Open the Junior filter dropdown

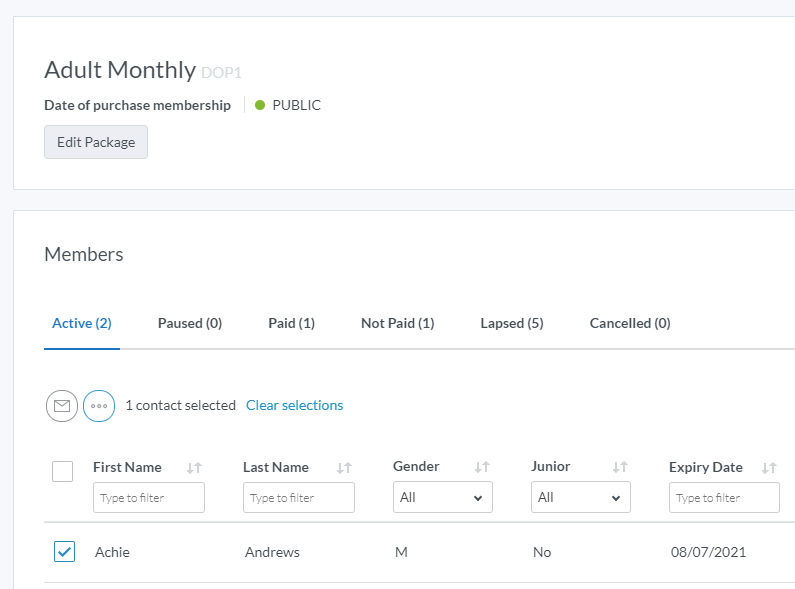pyautogui.click(x=581, y=497)
